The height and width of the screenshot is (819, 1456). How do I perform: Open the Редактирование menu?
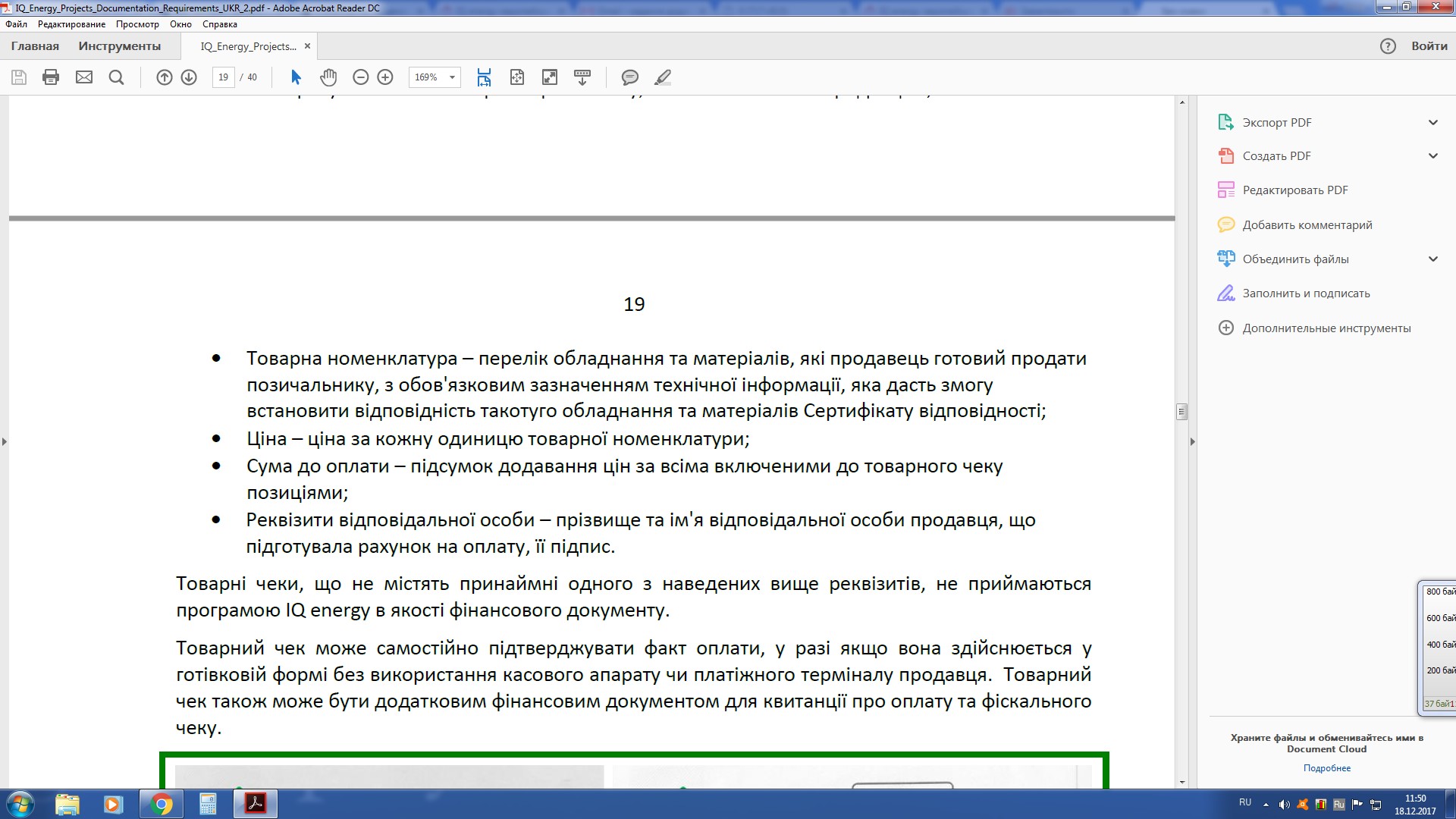[71, 24]
